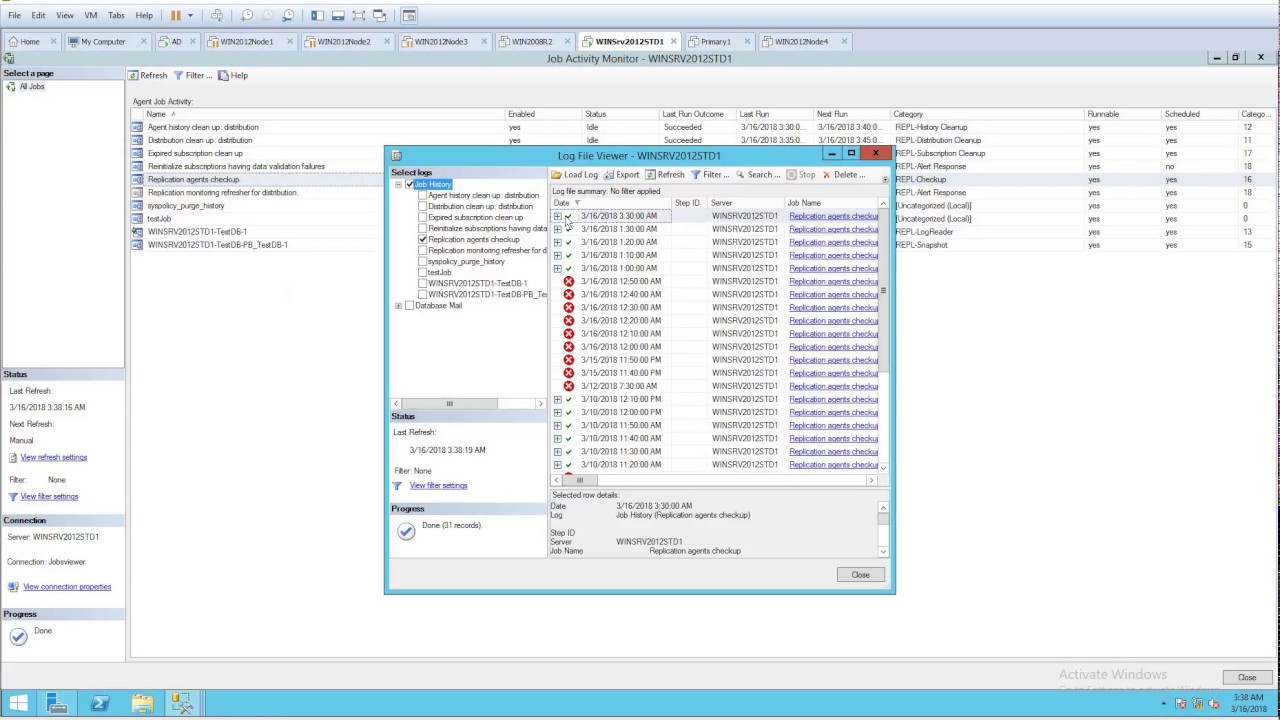Collapse the Job History tree node
1280x720 pixels.
[398, 184]
